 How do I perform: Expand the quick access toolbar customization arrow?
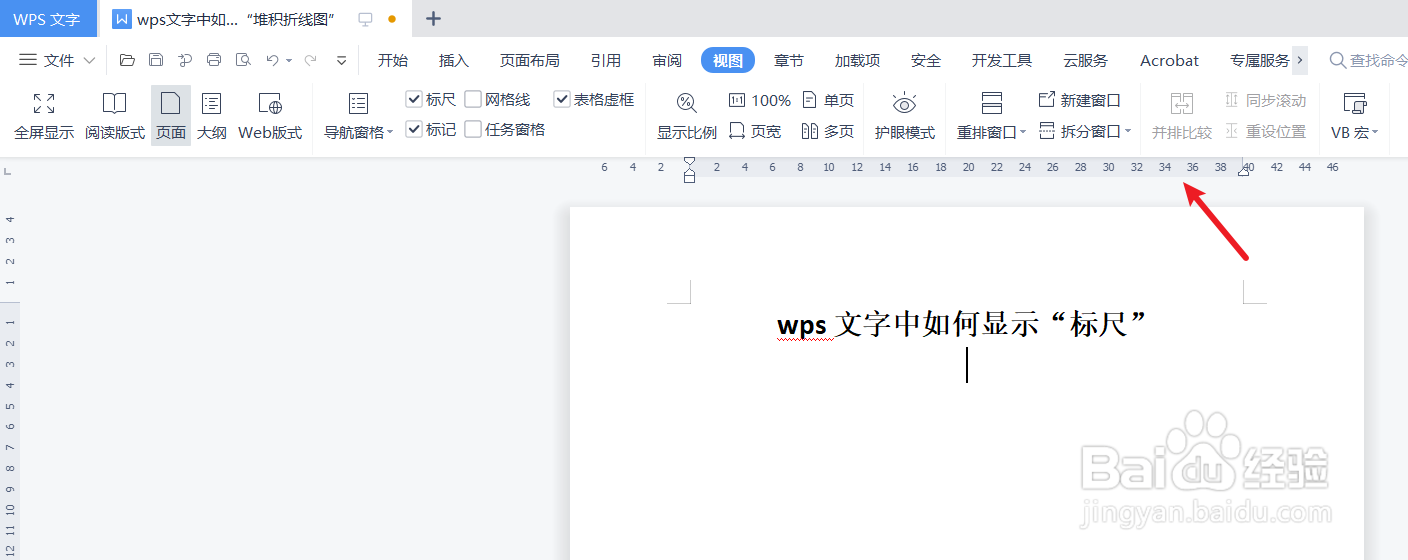pyautogui.click(x=341, y=60)
